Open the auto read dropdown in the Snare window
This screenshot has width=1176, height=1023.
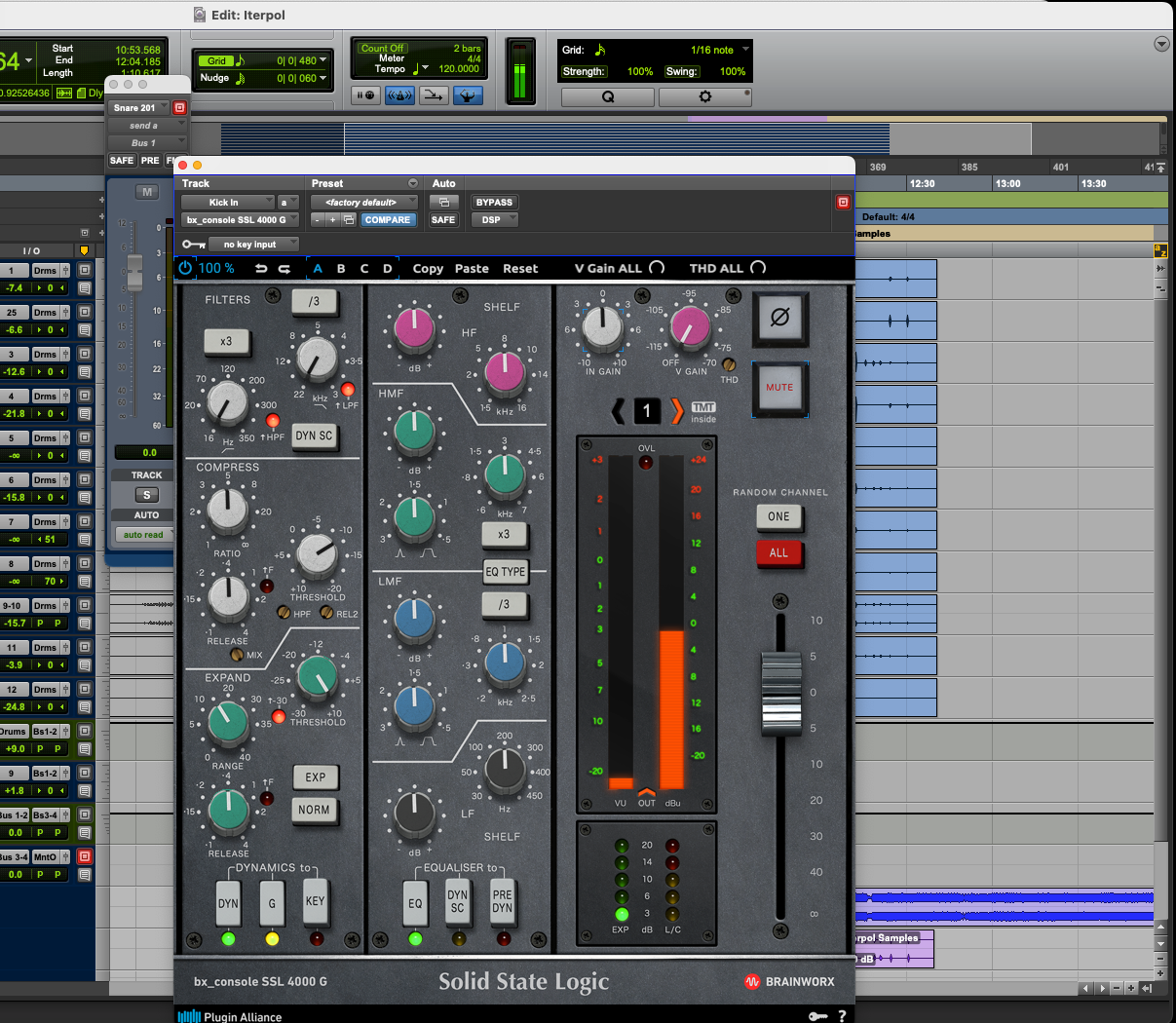pos(144,534)
